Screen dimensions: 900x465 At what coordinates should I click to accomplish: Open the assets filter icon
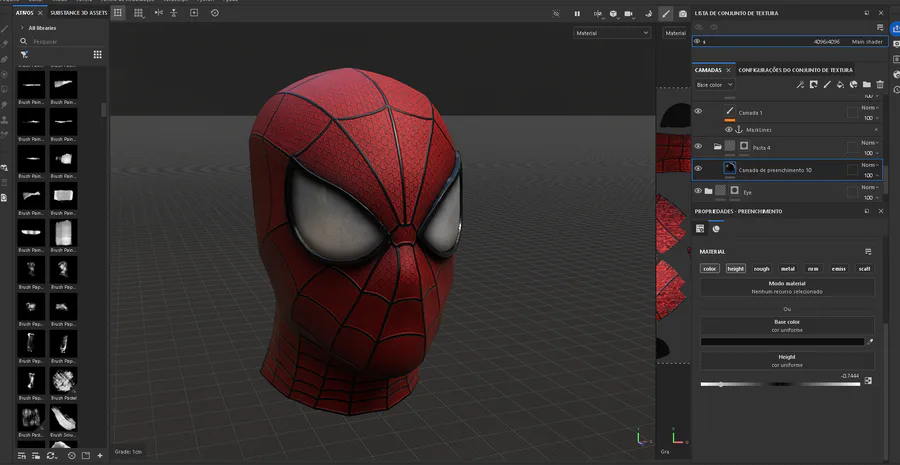click(24, 55)
